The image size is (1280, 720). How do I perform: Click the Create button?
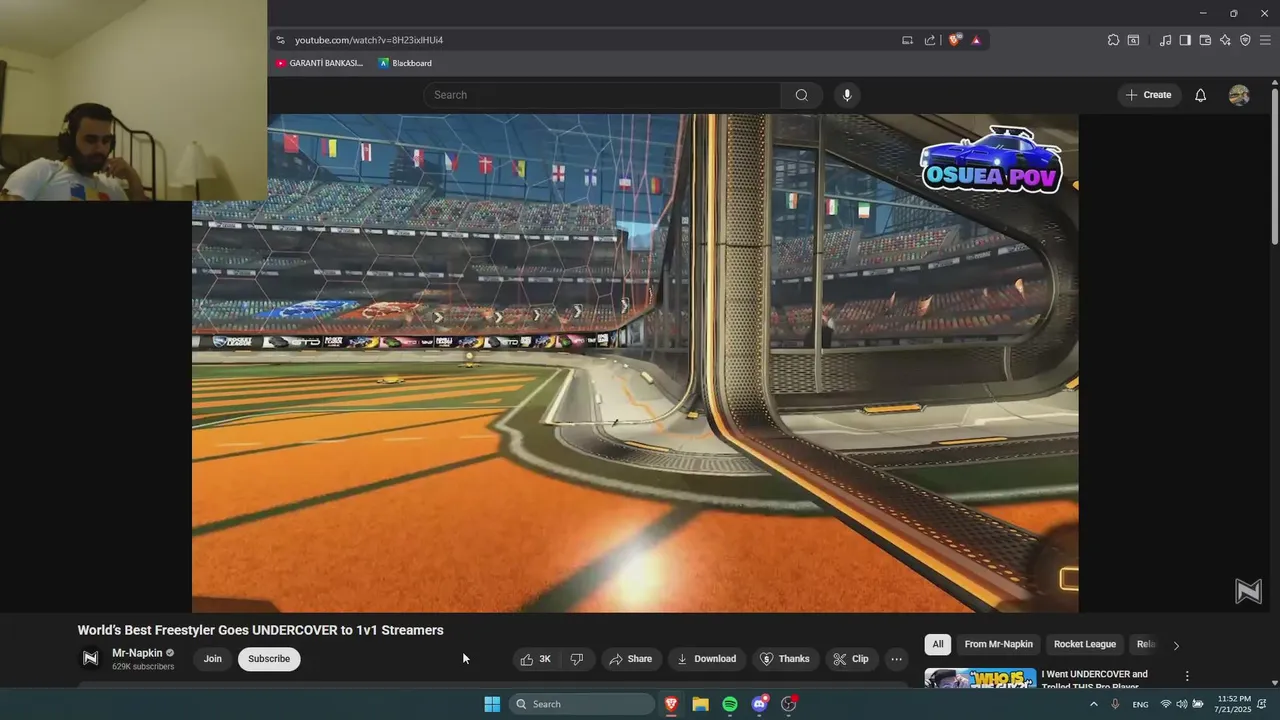[x=1148, y=95]
